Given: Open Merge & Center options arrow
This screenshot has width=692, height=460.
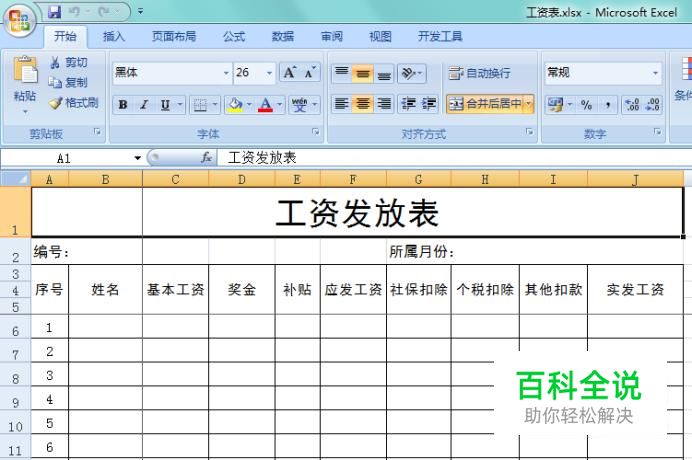Looking at the screenshot, I should pos(529,104).
